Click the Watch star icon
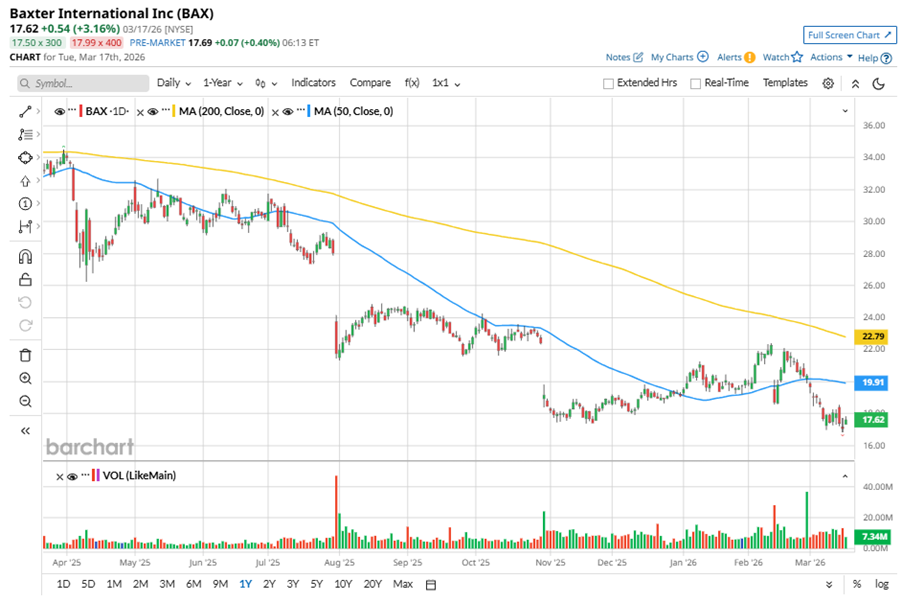The width and height of the screenshot is (902, 602). [797, 57]
